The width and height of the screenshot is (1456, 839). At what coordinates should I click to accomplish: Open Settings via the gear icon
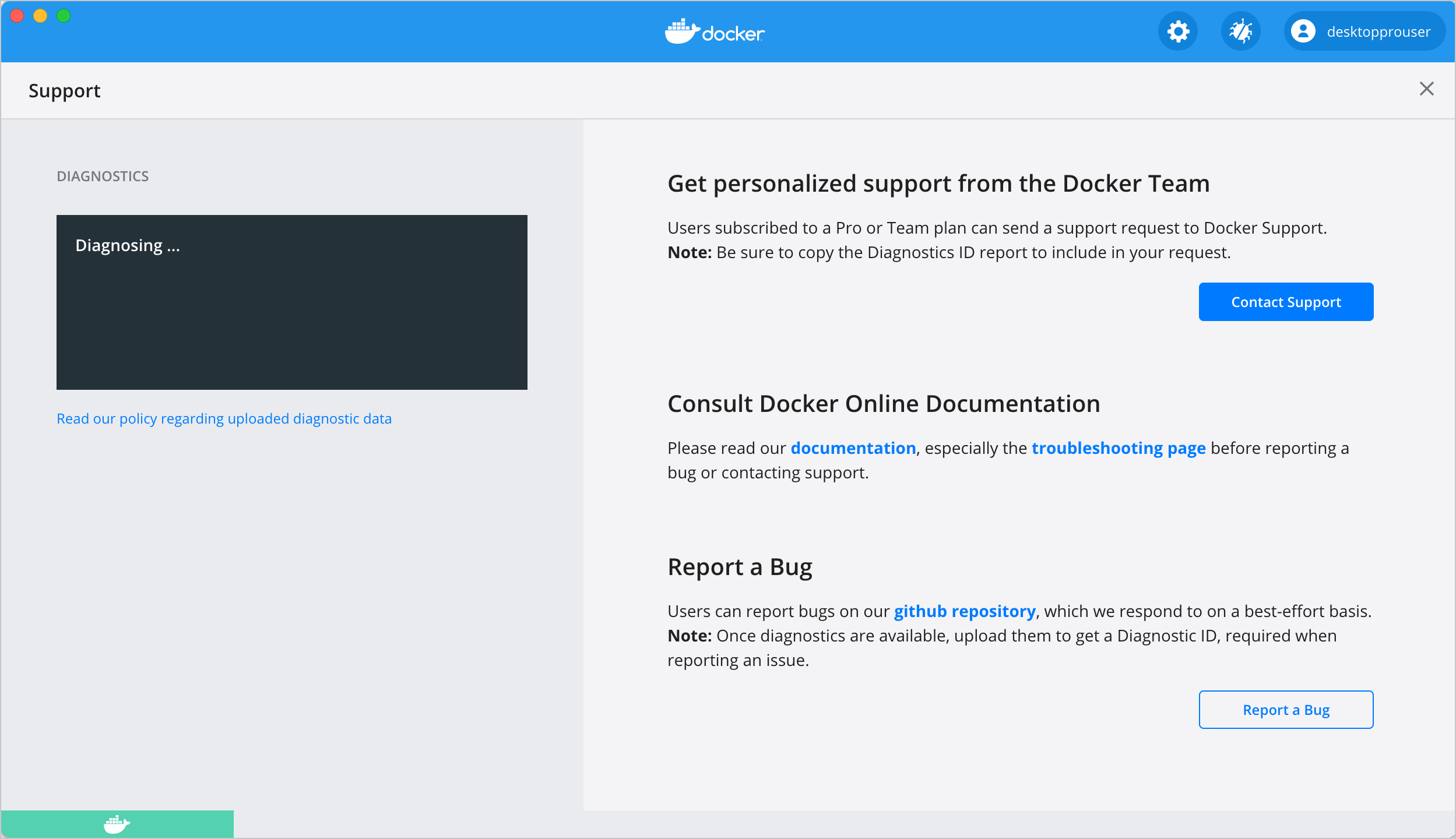pyautogui.click(x=1178, y=31)
